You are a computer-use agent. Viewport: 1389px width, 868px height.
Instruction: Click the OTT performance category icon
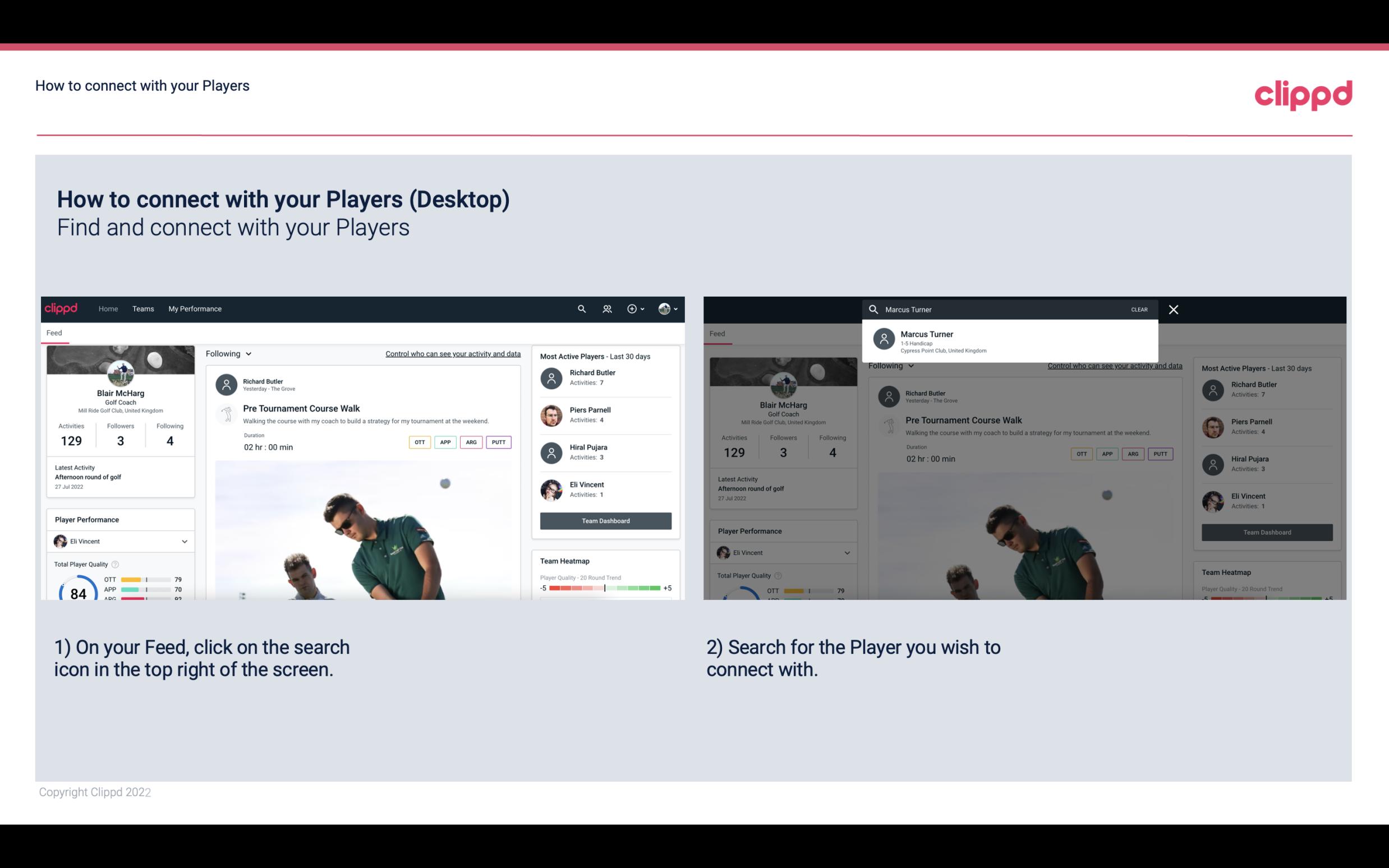[418, 442]
